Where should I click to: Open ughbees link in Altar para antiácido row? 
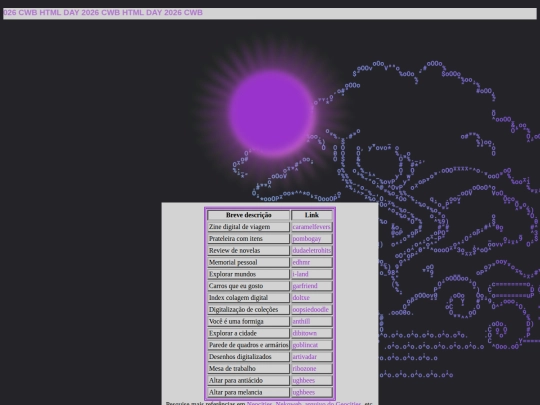(x=303, y=380)
